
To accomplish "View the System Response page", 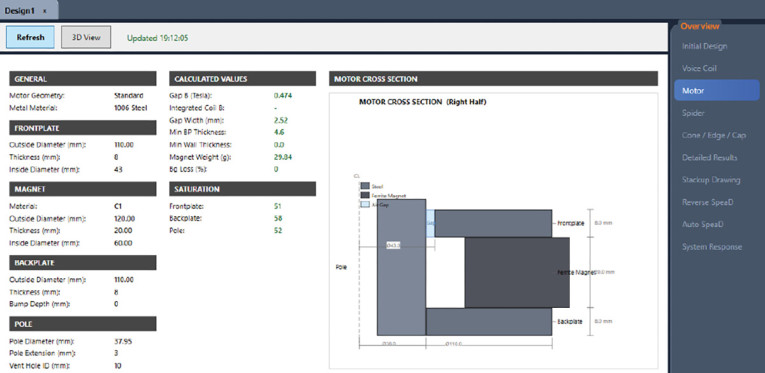I will (712, 247).
